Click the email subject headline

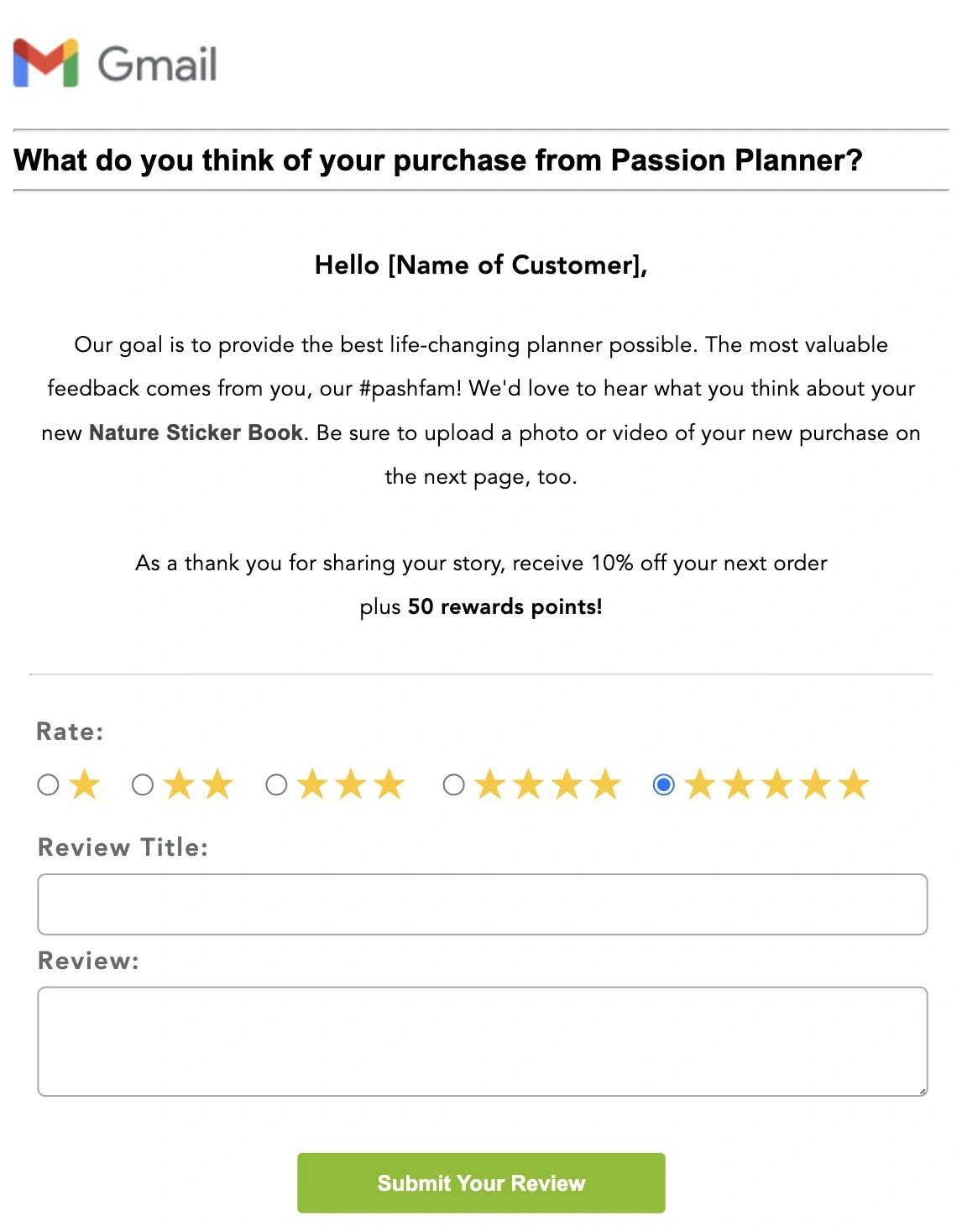(438, 160)
